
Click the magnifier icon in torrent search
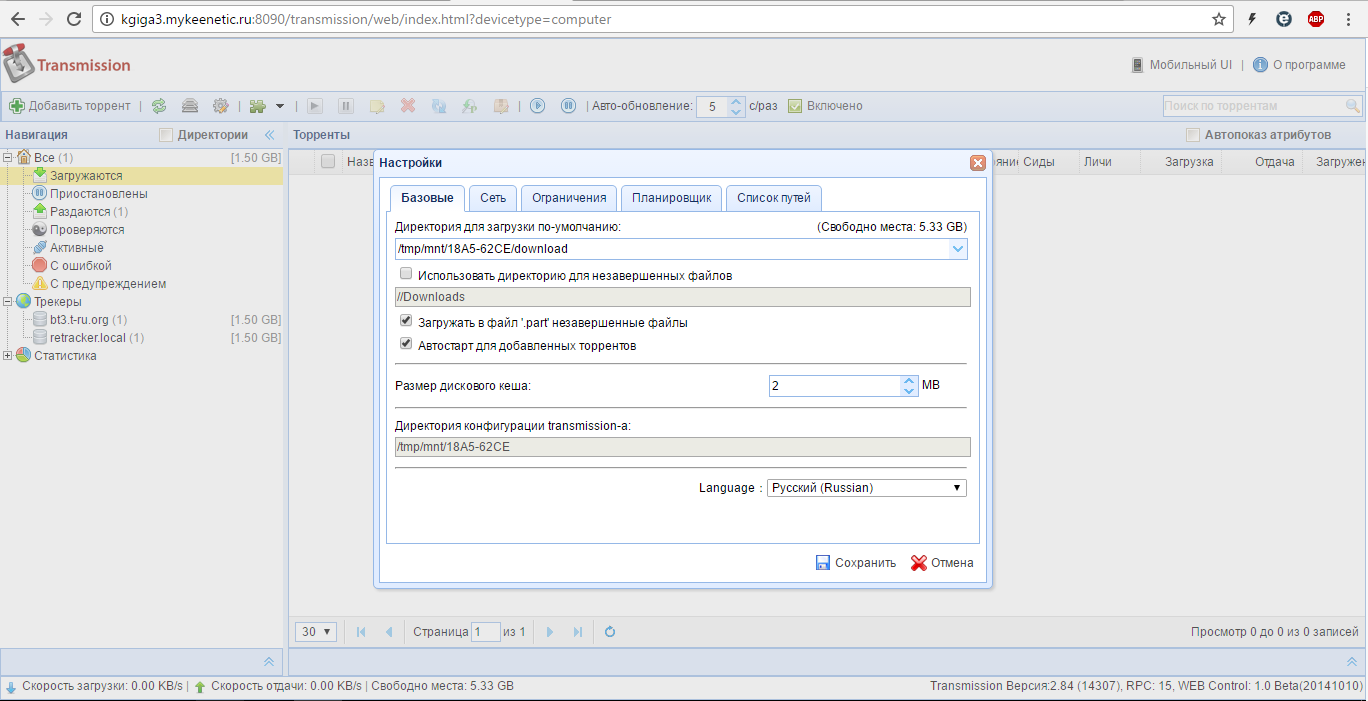click(1352, 106)
